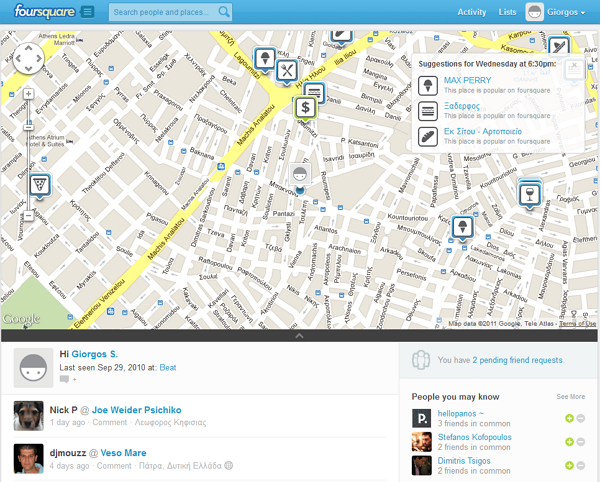Select the ice cream marker near Lagoumitzi

coord(265,59)
